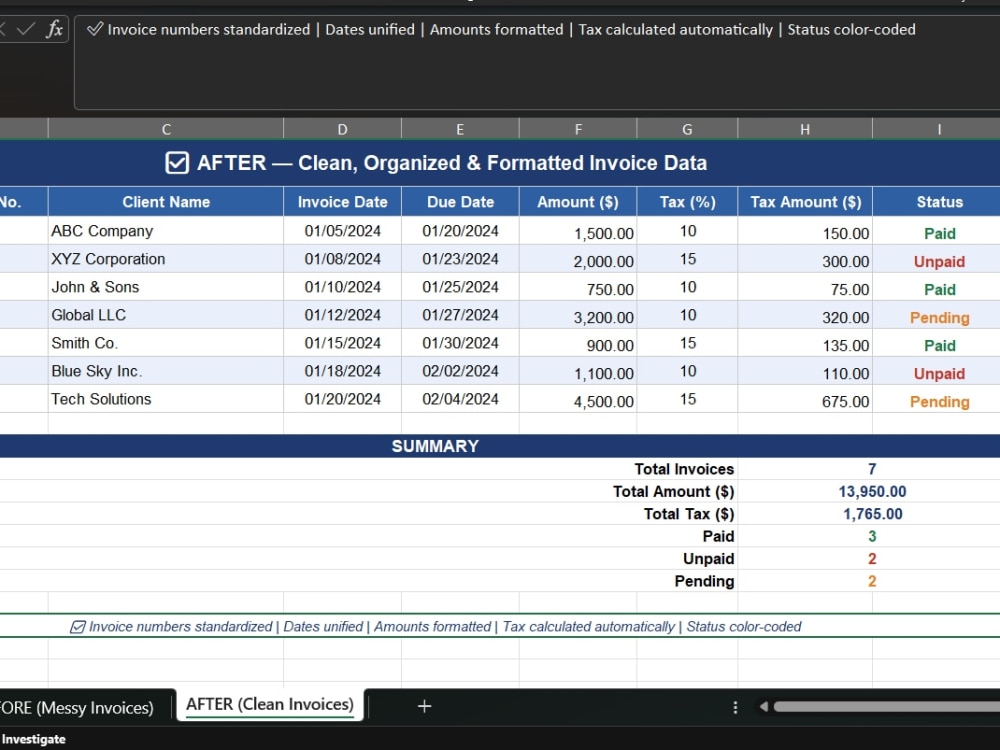This screenshot has height=750, width=1000.
Task: Click the amount 3,200.00 cell
Action: [x=578, y=315]
